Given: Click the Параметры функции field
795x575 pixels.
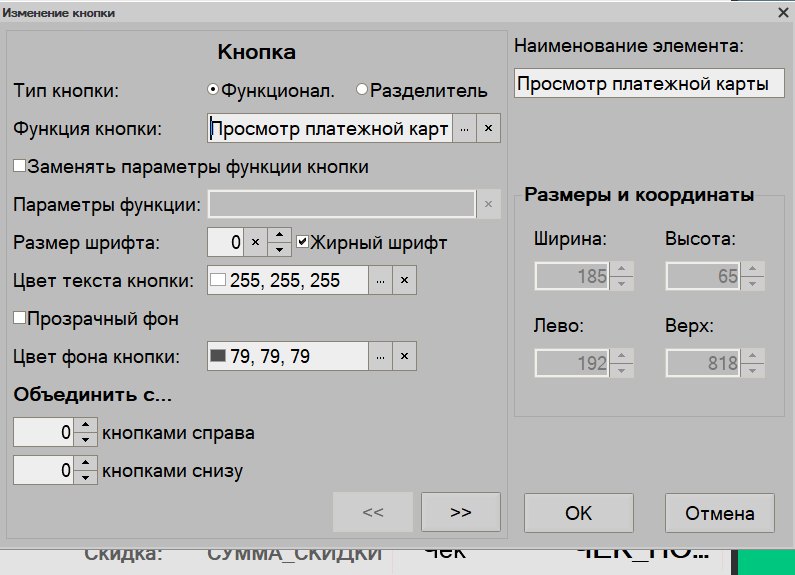Looking at the screenshot, I should pos(342,204).
